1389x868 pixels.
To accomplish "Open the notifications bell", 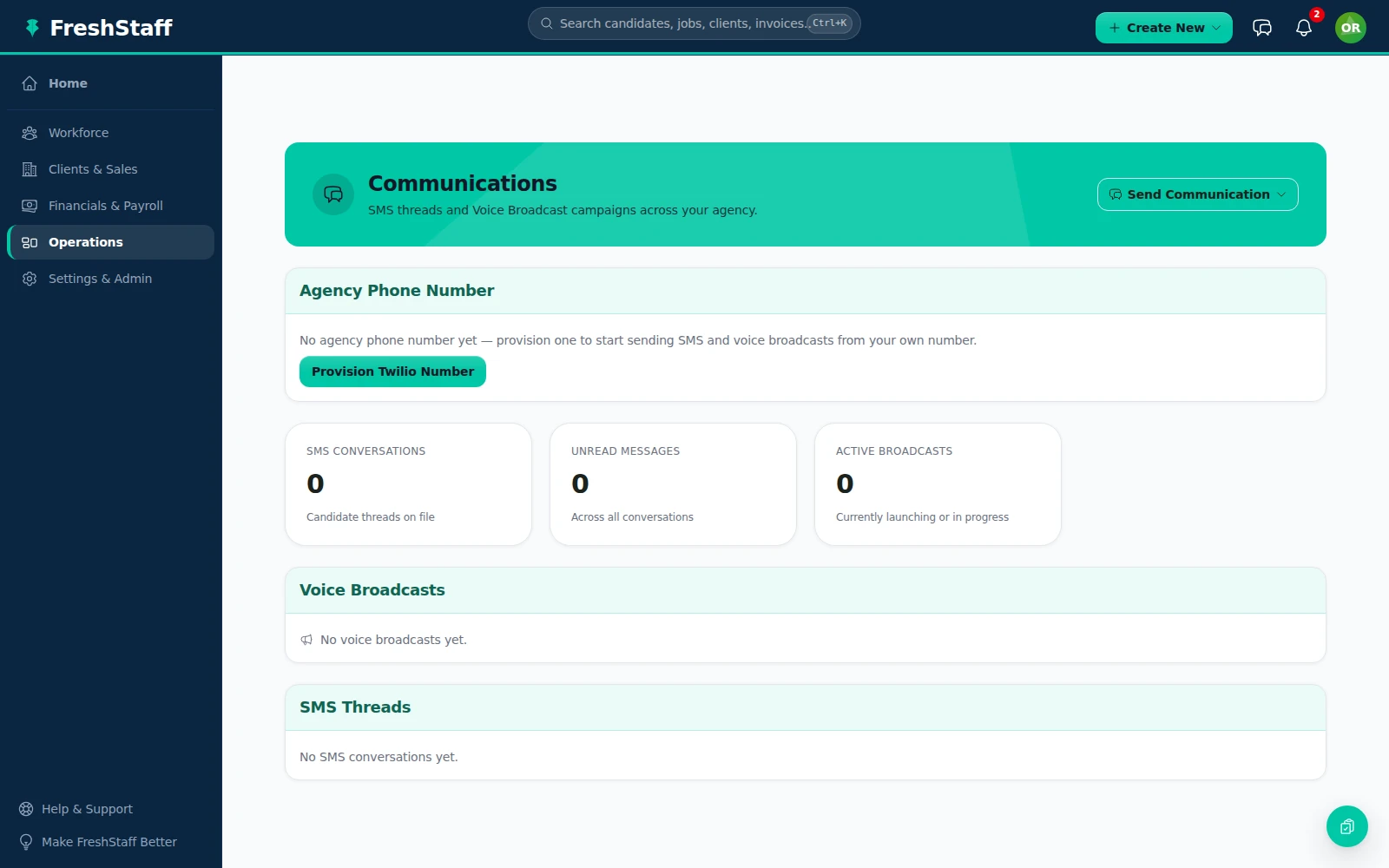I will click(1304, 28).
